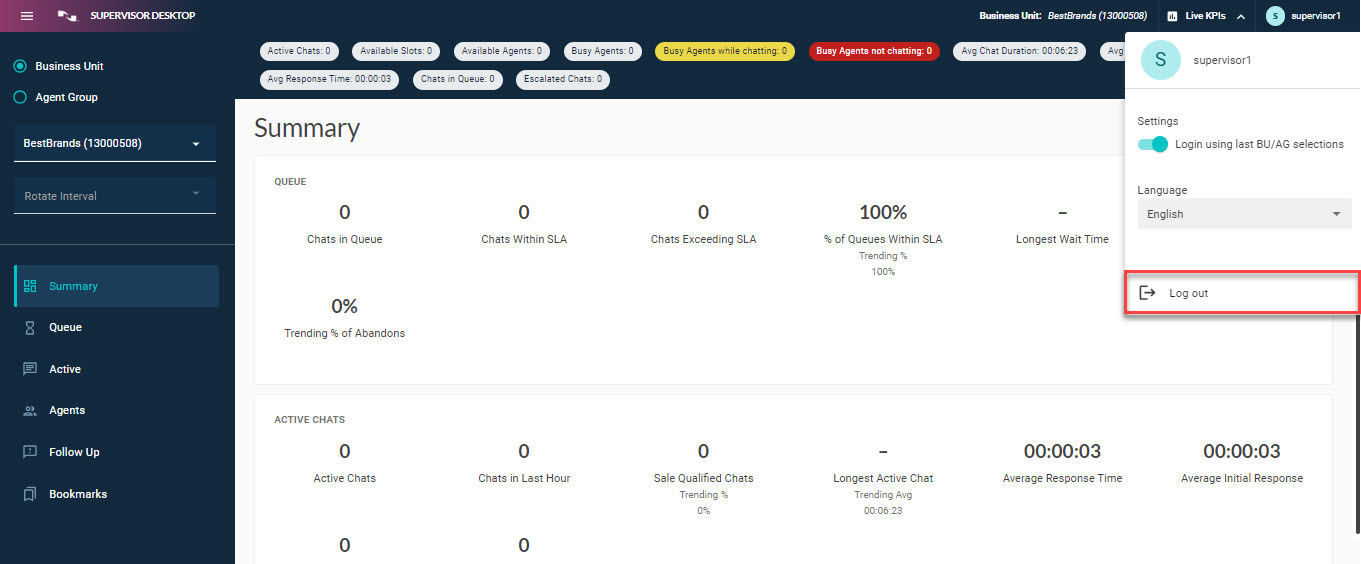Click the Follow Up alert icon
1361x564 pixels.
pos(30,452)
